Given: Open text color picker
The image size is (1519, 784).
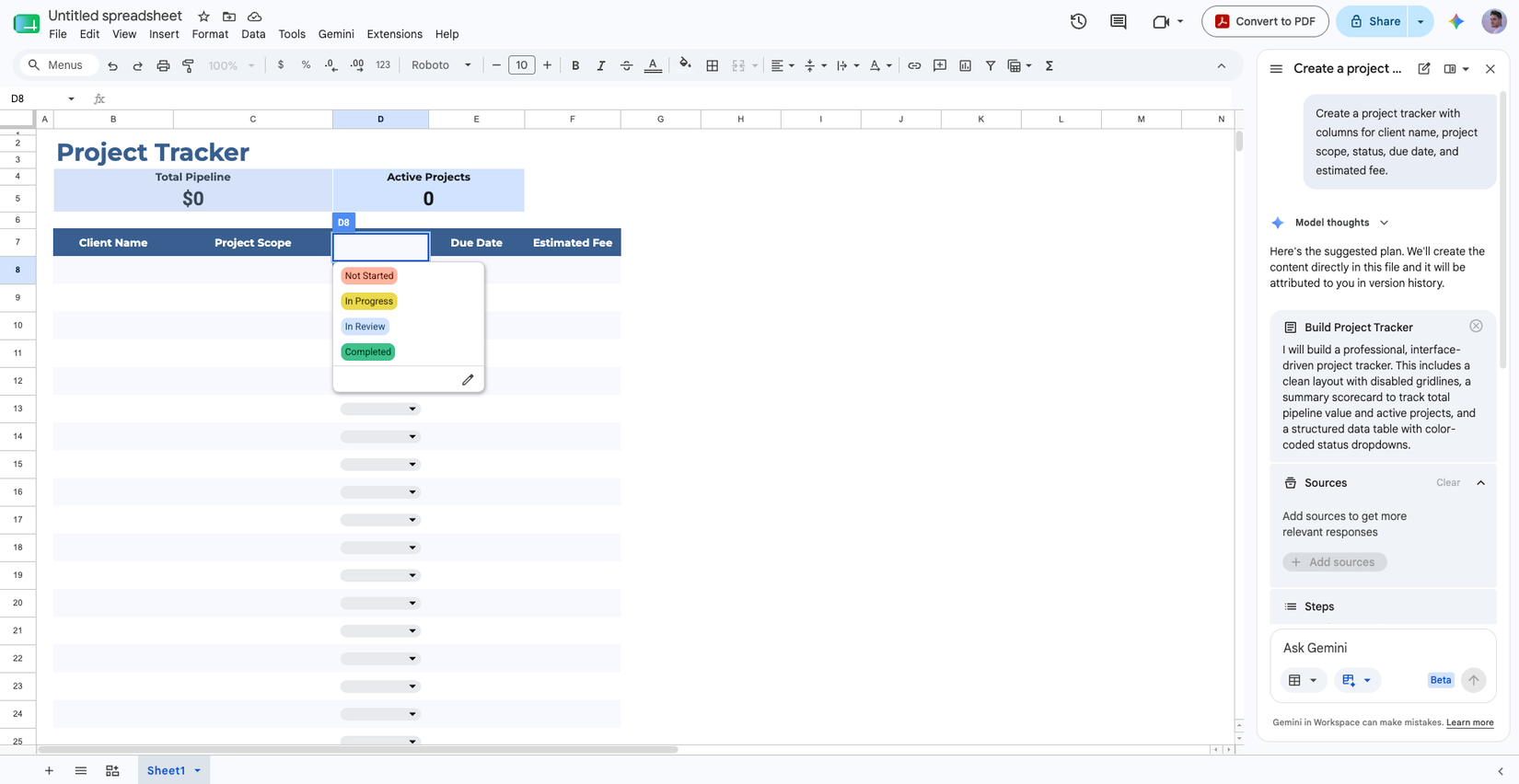Looking at the screenshot, I should [x=653, y=65].
